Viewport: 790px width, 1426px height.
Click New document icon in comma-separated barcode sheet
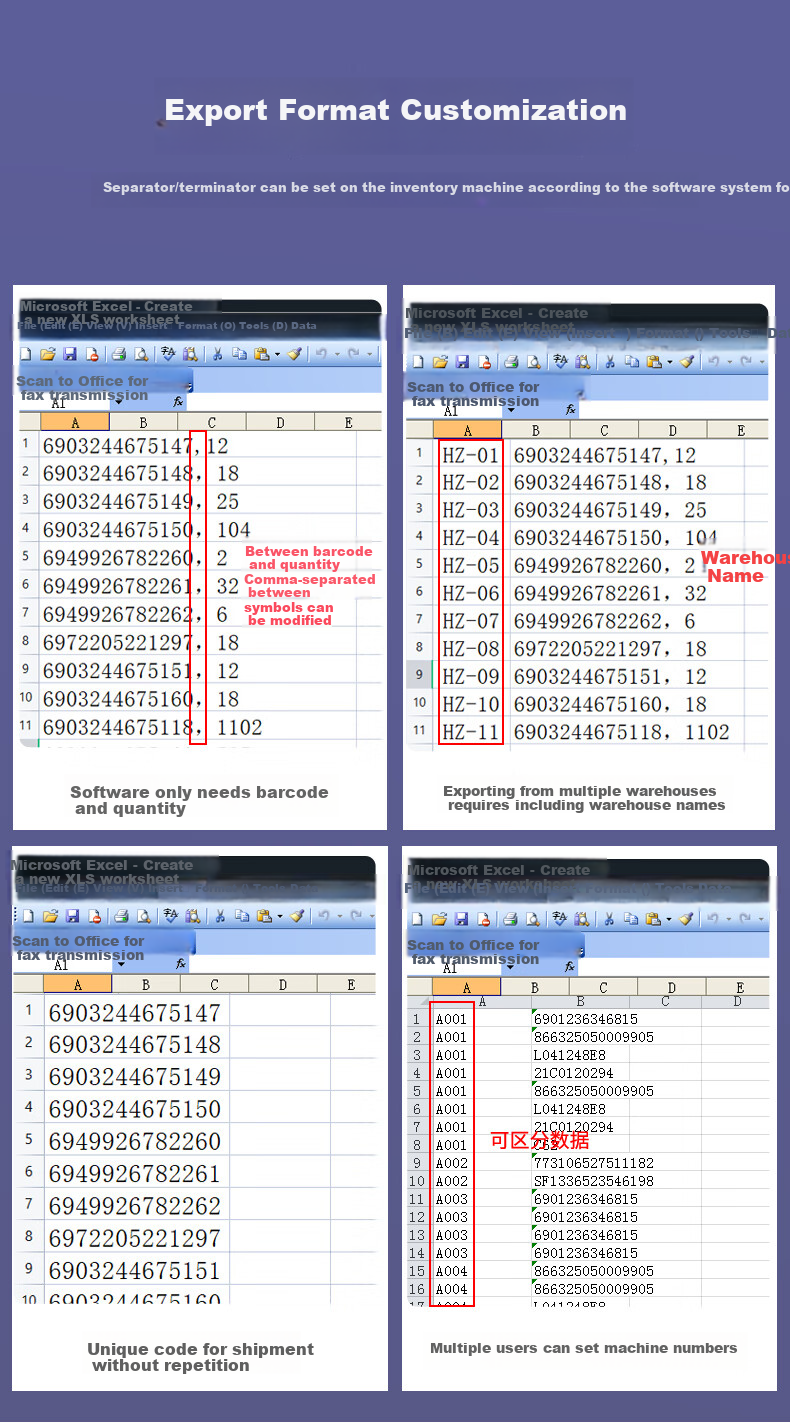[25, 354]
